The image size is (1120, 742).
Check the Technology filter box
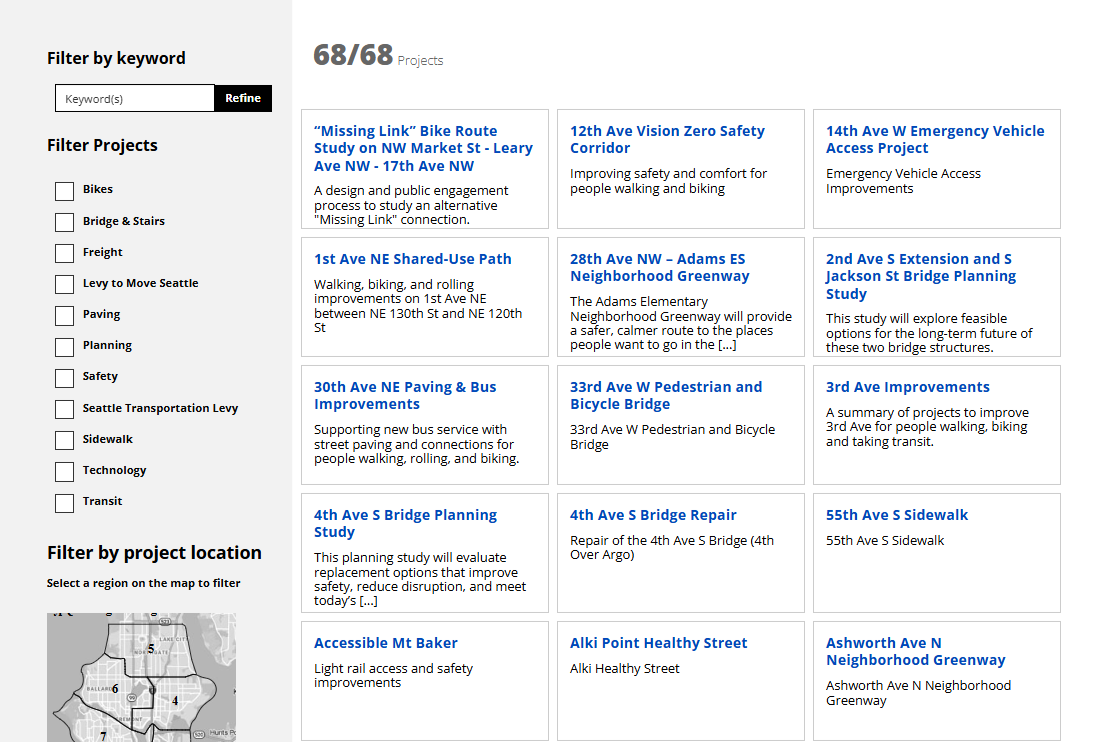64,471
